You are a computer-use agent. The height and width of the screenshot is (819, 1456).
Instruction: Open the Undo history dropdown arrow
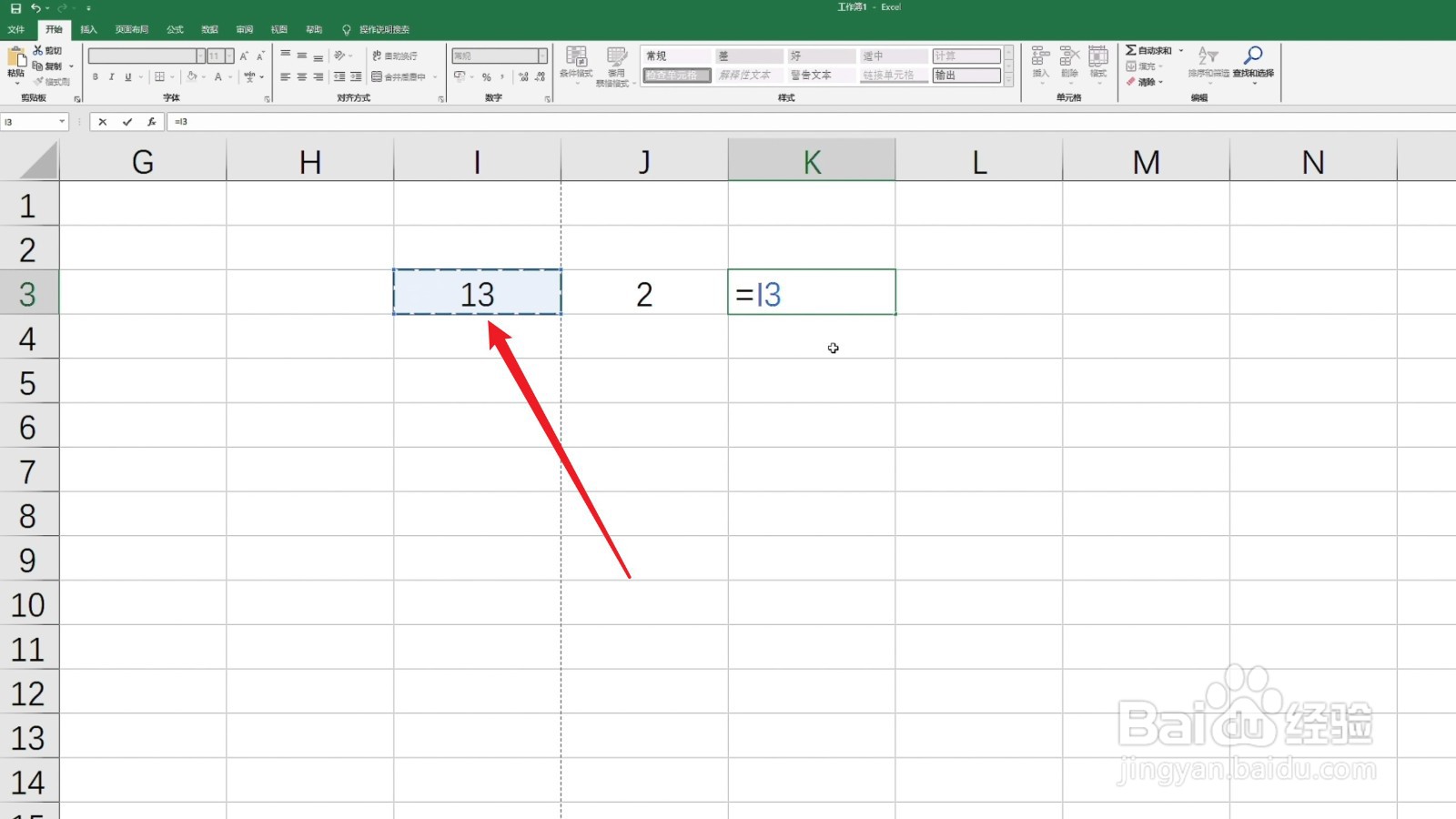(x=47, y=8)
